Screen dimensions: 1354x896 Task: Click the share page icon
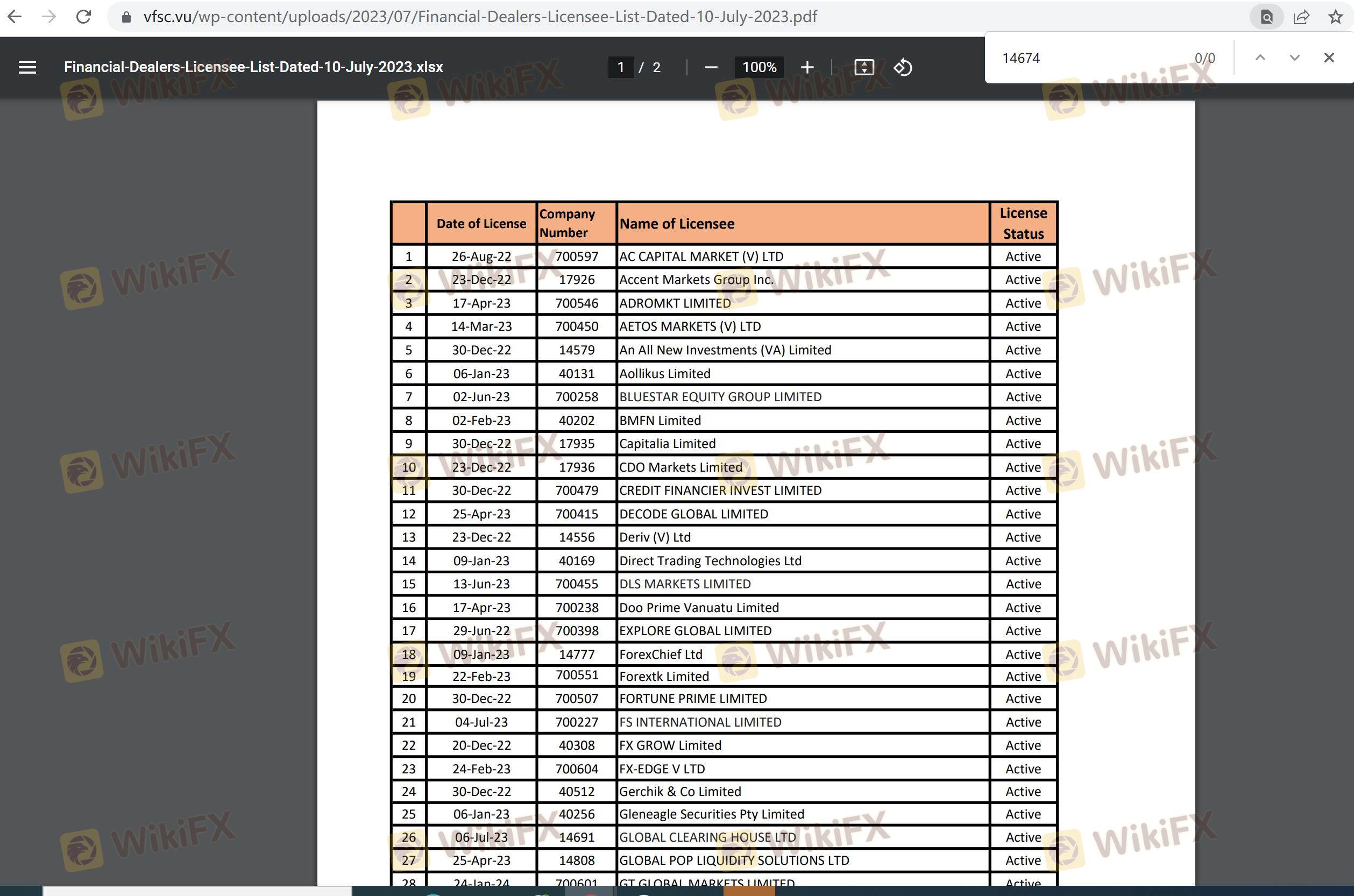click(1301, 17)
